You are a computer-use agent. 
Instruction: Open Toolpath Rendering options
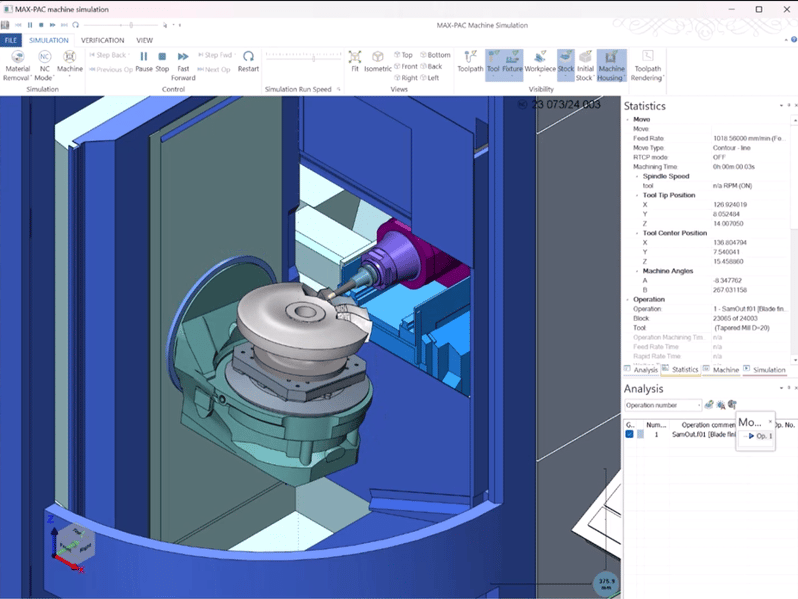tap(647, 66)
